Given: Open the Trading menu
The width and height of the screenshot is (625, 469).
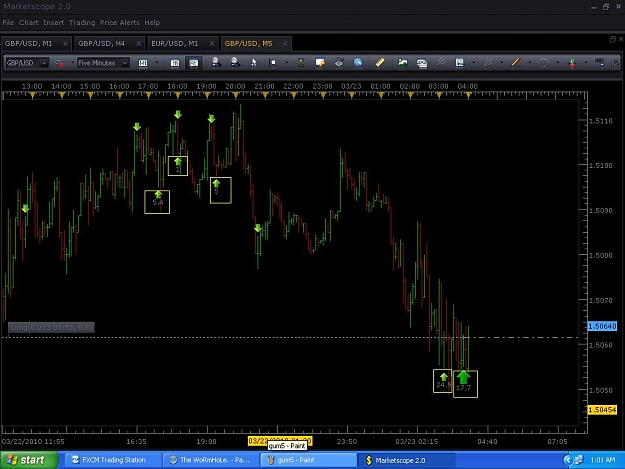Looking at the screenshot, I should tap(82, 23).
